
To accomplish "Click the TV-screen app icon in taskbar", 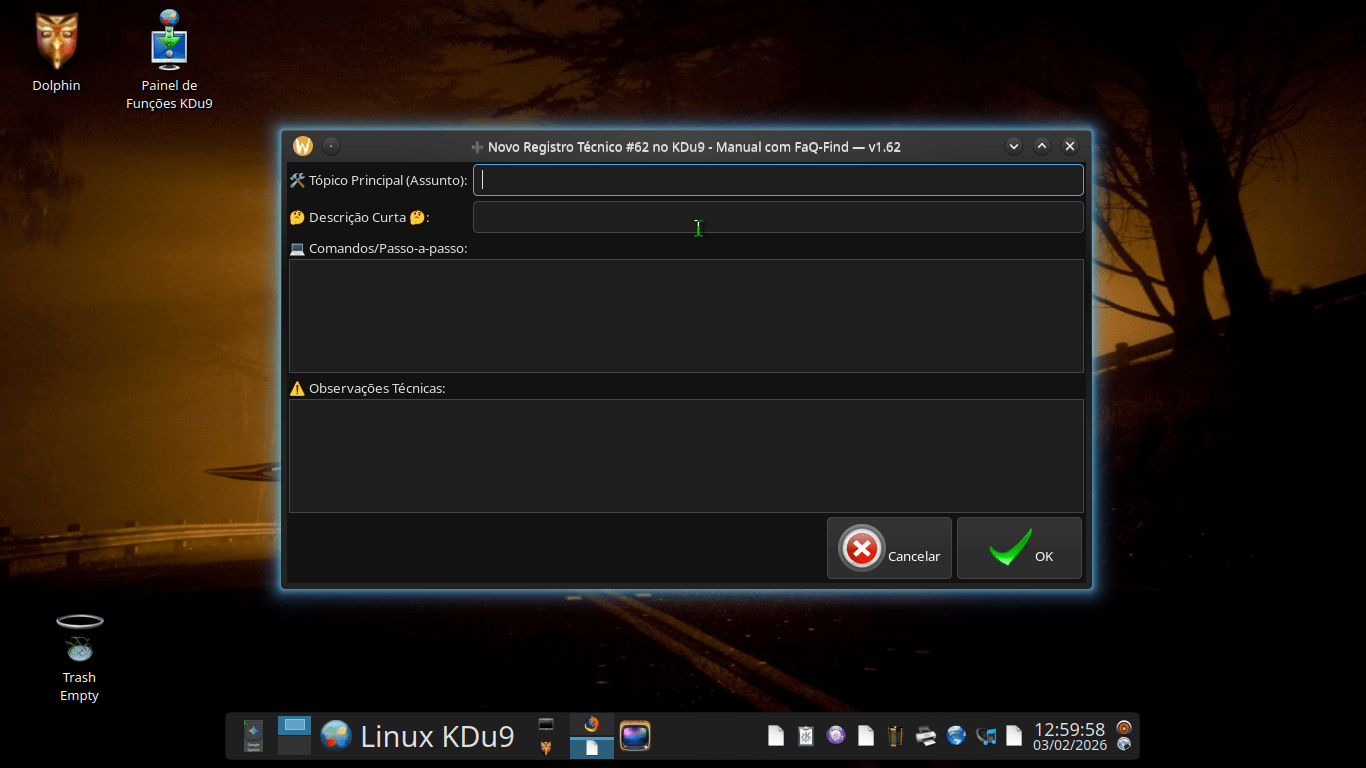I will pyautogui.click(x=635, y=736).
